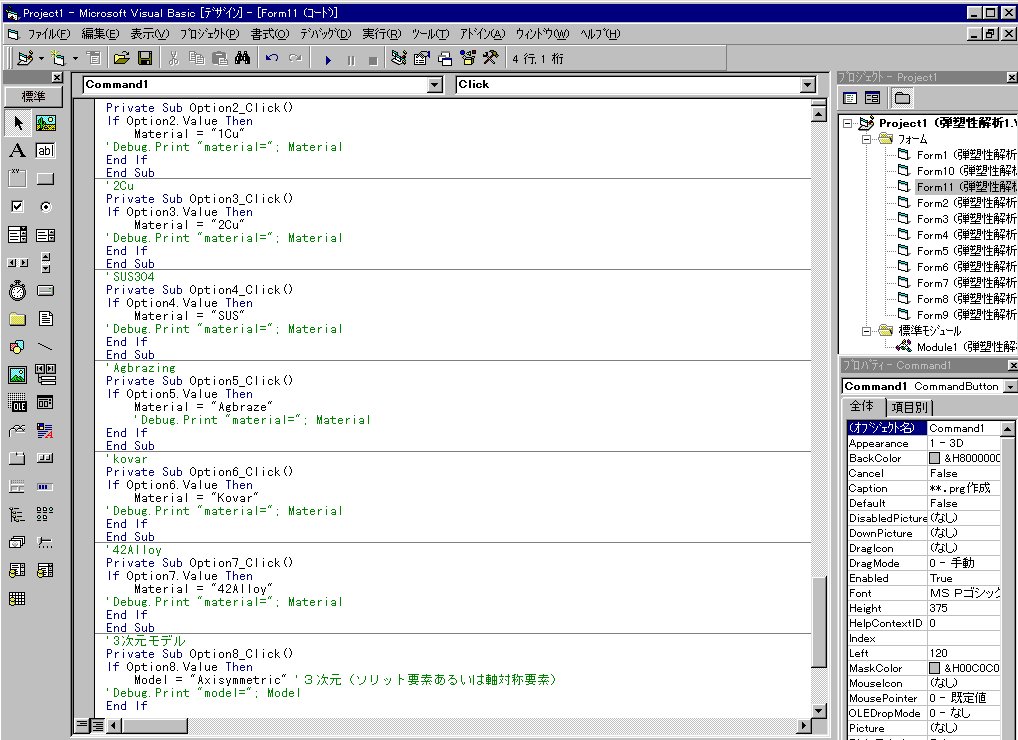Click the Menu Editor toolbar icon
This screenshot has width=1018, height=740.
(94, 58)
